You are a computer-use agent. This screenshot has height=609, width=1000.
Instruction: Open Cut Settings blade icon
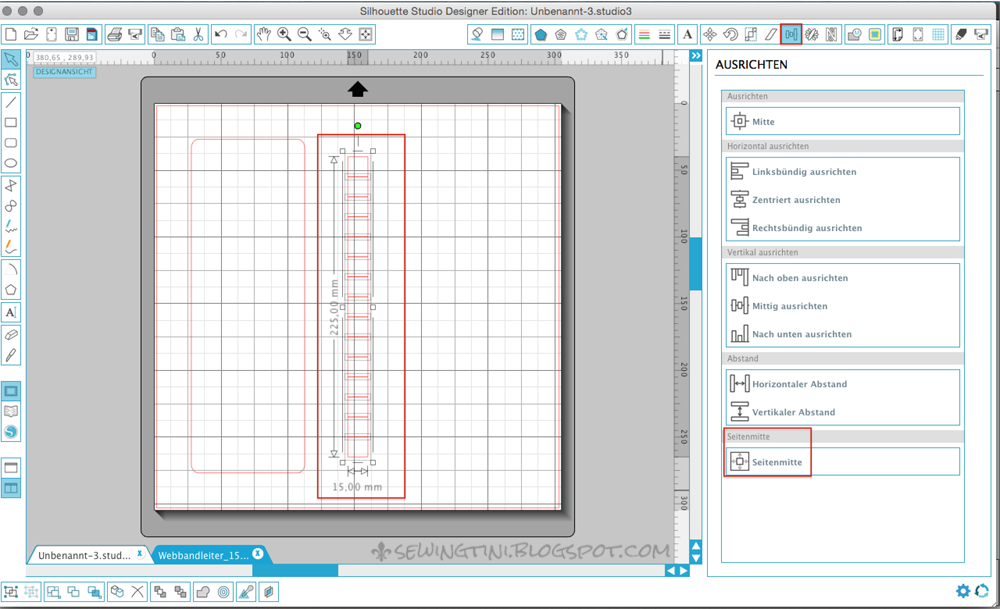pos(960,34)
